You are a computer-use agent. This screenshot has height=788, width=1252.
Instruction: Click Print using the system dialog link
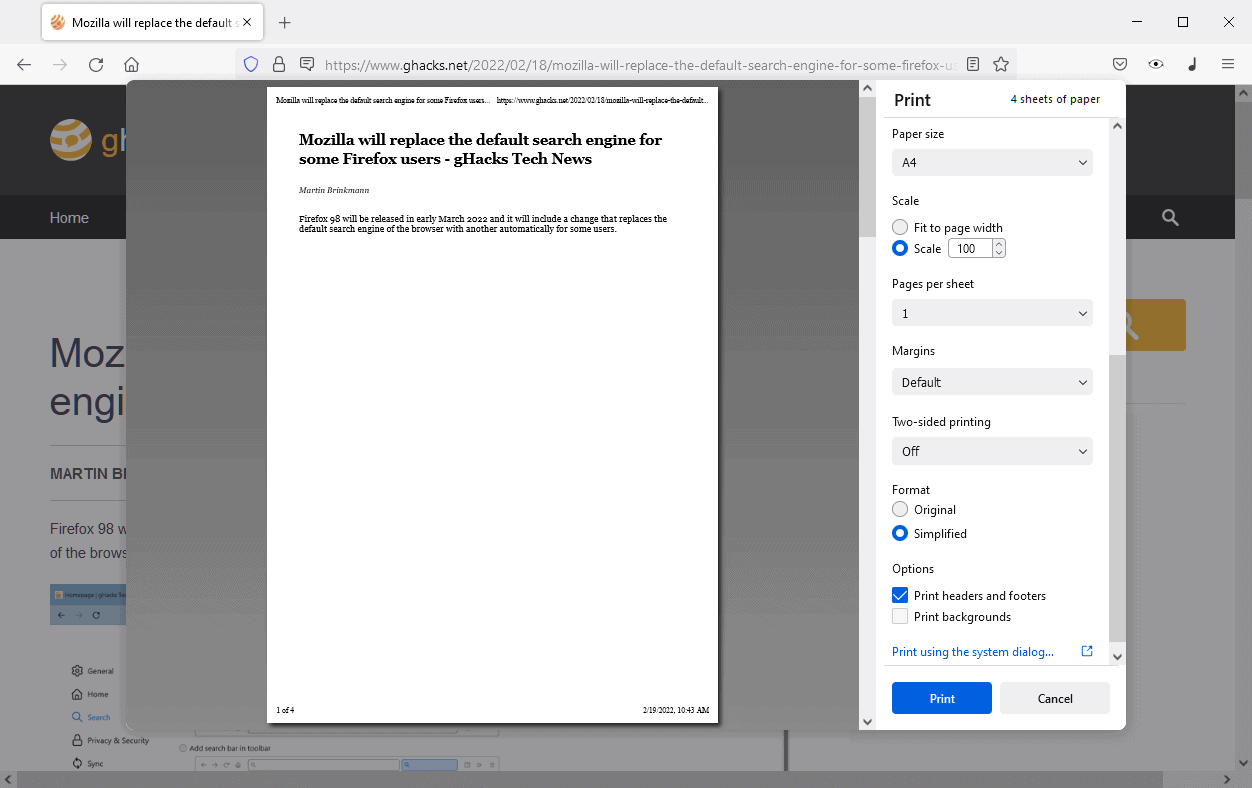[973, 652]
